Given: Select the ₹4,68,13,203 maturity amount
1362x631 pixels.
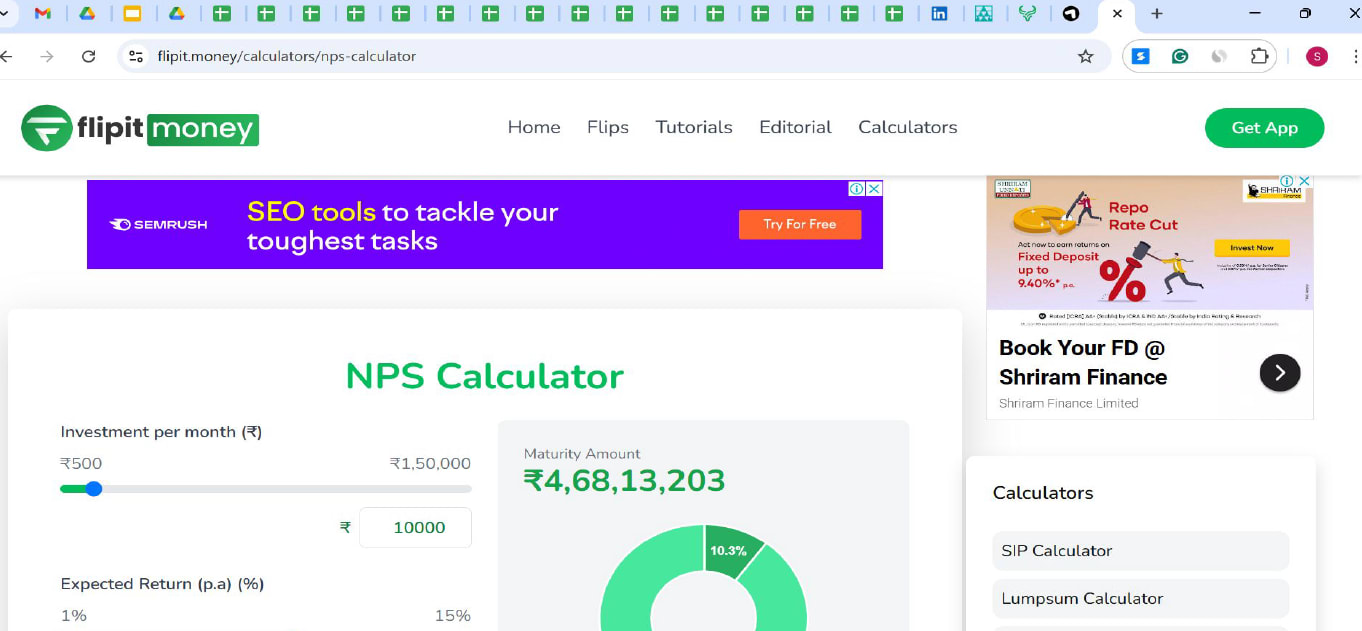Looking at the screenshot, I should click(624, 481).
